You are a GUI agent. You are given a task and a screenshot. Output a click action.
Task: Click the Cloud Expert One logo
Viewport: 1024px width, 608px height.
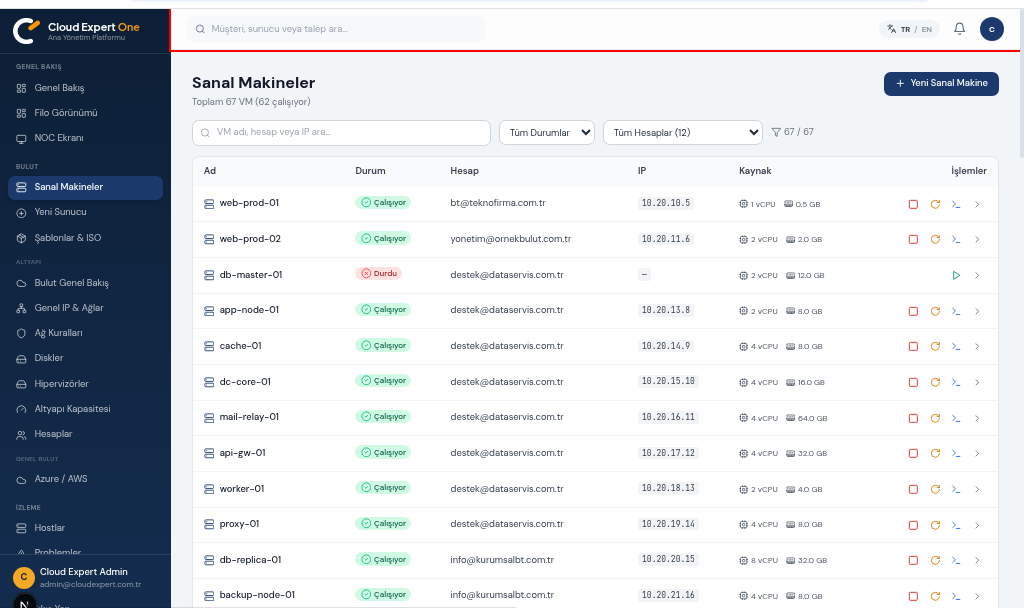(76, 31)
